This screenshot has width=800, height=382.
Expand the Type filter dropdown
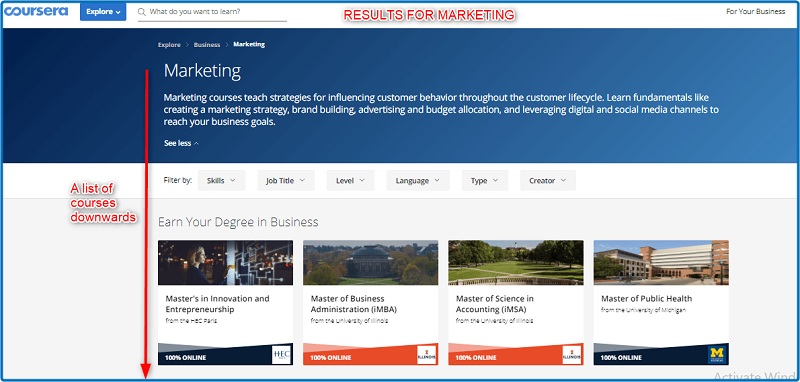(x=485, y=181)
